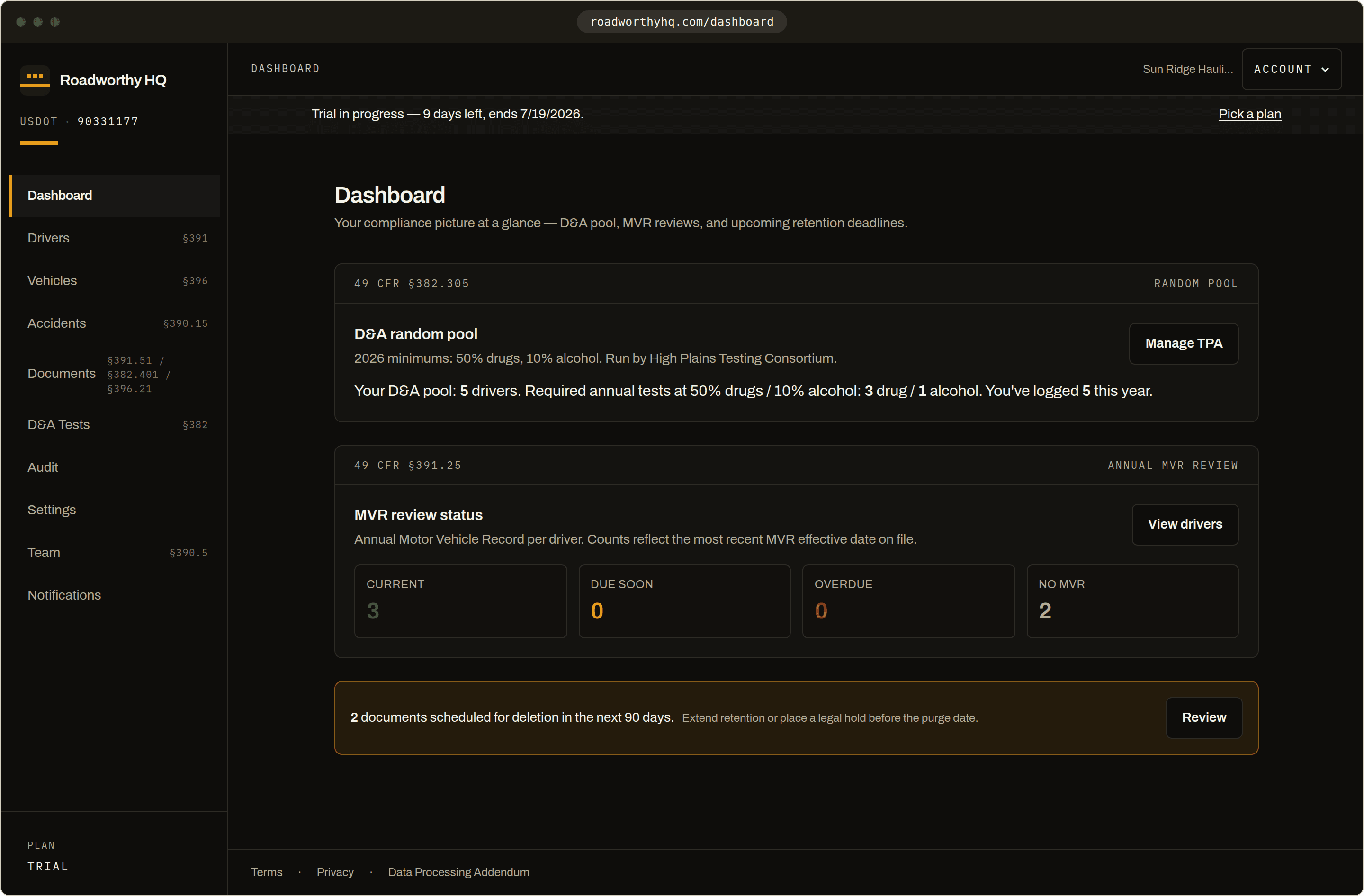The width and height of the screenshot is (1364, 896).
Task: Click the TRIAL plan label
Action: click(x=48, y=867)
